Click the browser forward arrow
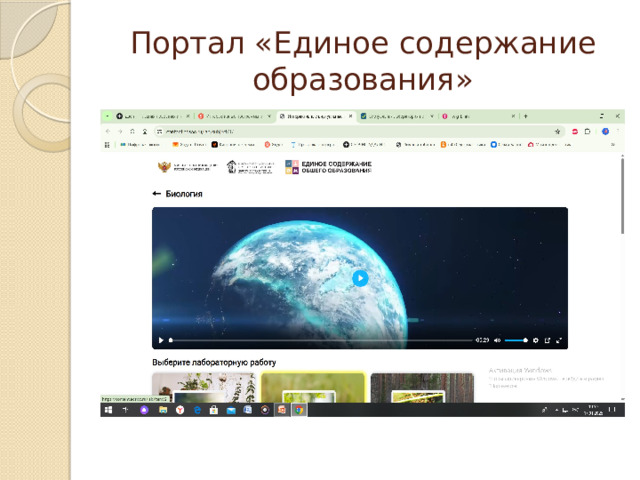The height and width of the screenshot is (480, 640). click(x=120, y=131)
